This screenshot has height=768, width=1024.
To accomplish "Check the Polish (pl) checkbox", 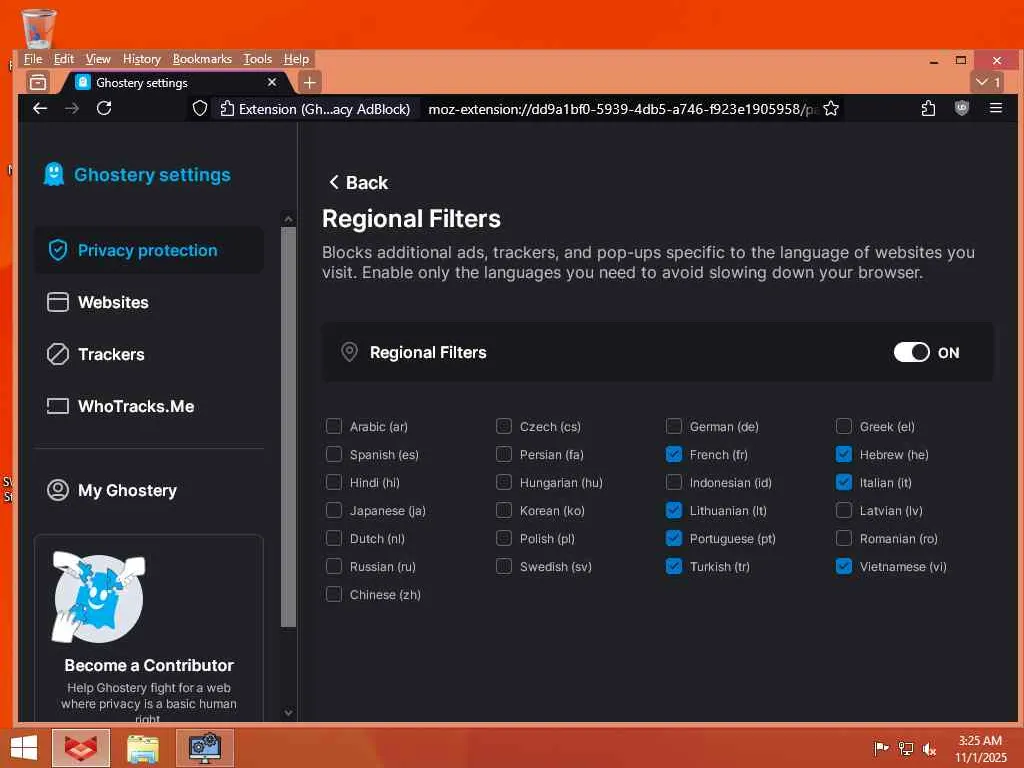I will (x=504, y=538).
